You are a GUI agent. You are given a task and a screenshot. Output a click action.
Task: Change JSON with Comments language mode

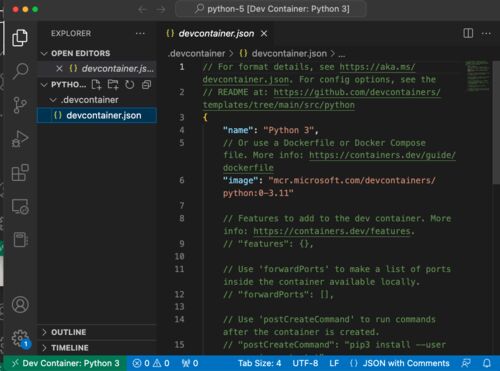(400, 363)
